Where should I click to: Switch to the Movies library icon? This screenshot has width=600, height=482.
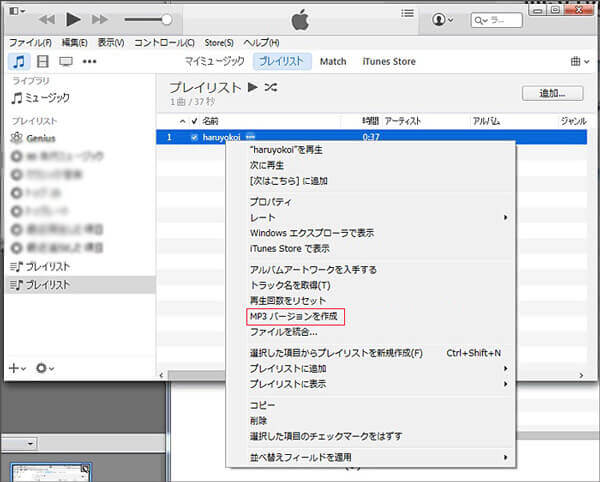tap(42, 62)
